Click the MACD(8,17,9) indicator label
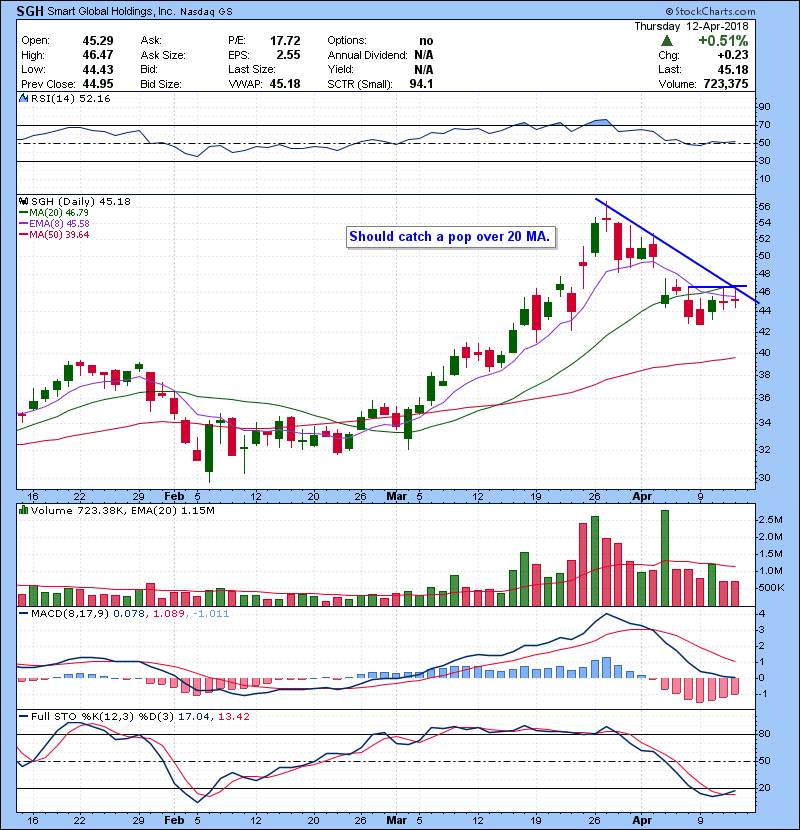Image resolution: width=800 pixels, height=830 pixels. (71, 614)
